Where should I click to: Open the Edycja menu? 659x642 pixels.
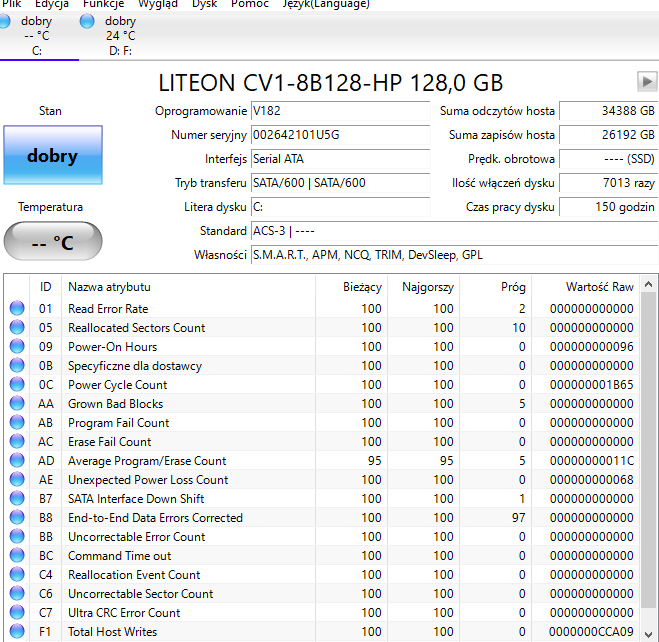click(x=52, y=4)
